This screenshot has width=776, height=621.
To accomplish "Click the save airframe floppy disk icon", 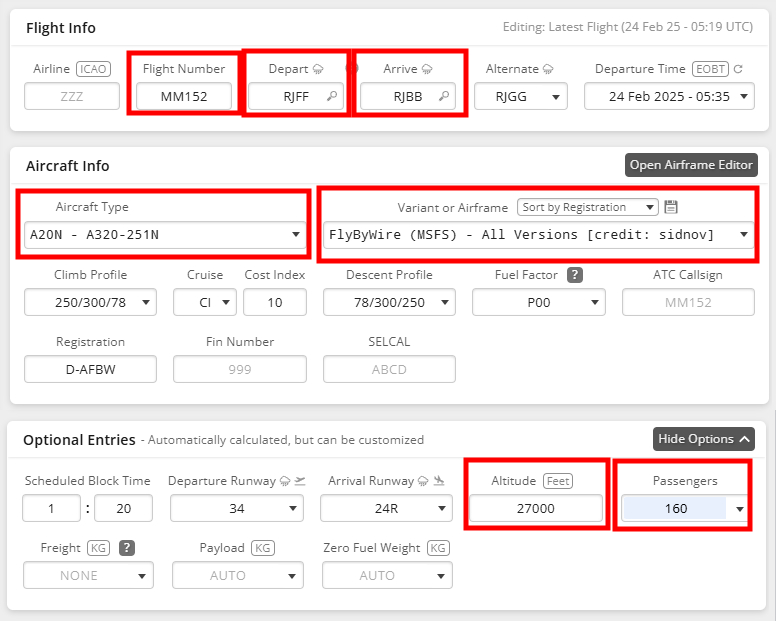I will click(671, 207).
